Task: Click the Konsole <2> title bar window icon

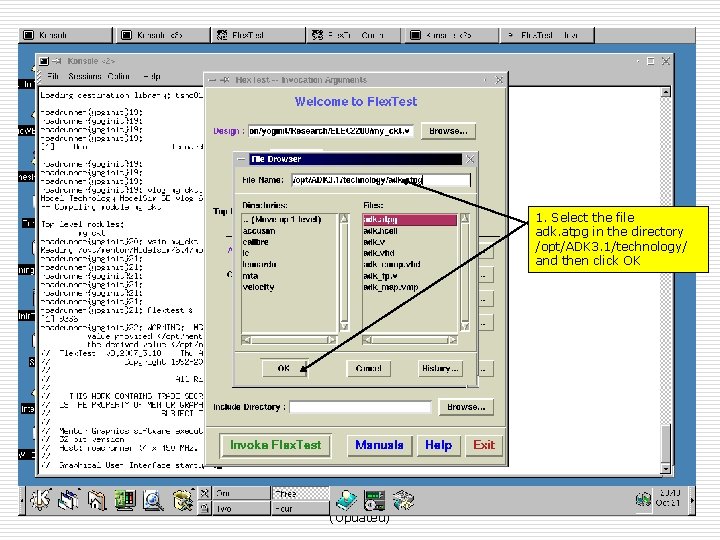Action: click(x=44, y=61)
